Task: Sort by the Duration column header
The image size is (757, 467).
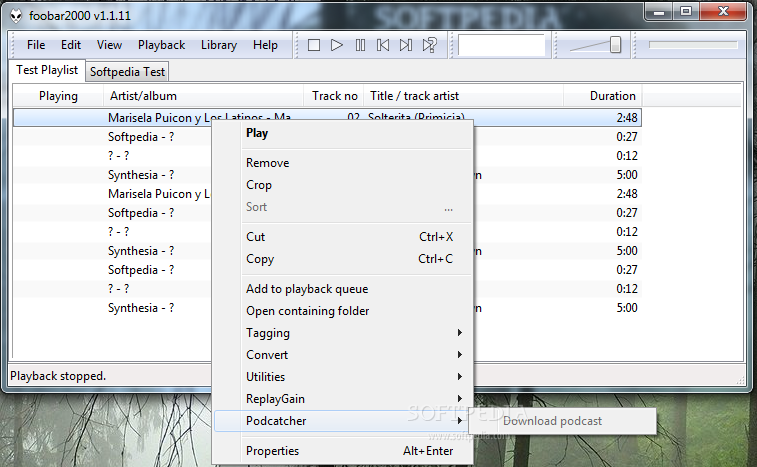Action: pos(603,96)
